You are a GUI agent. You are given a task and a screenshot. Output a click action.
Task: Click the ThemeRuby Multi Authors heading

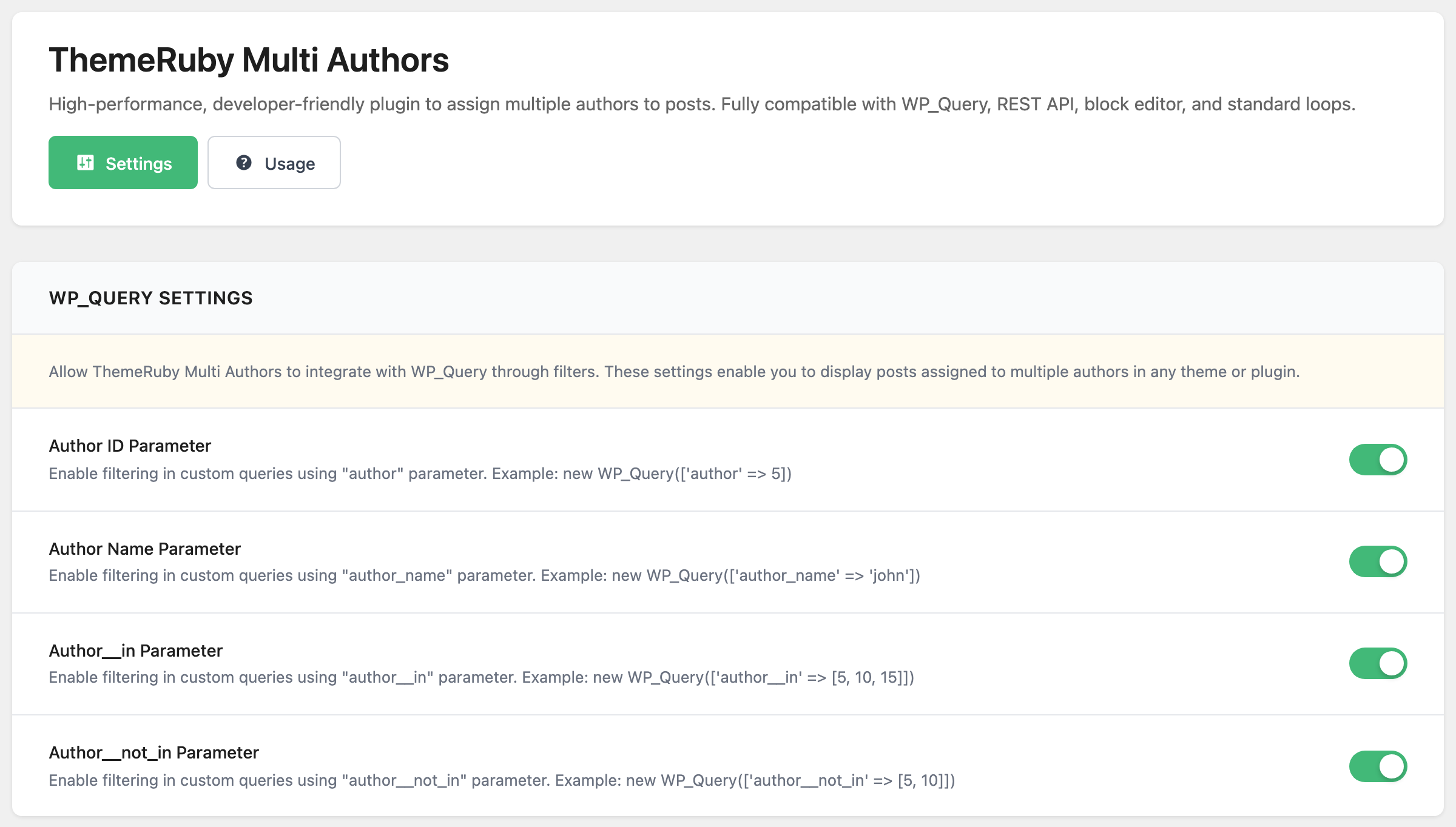249,60
